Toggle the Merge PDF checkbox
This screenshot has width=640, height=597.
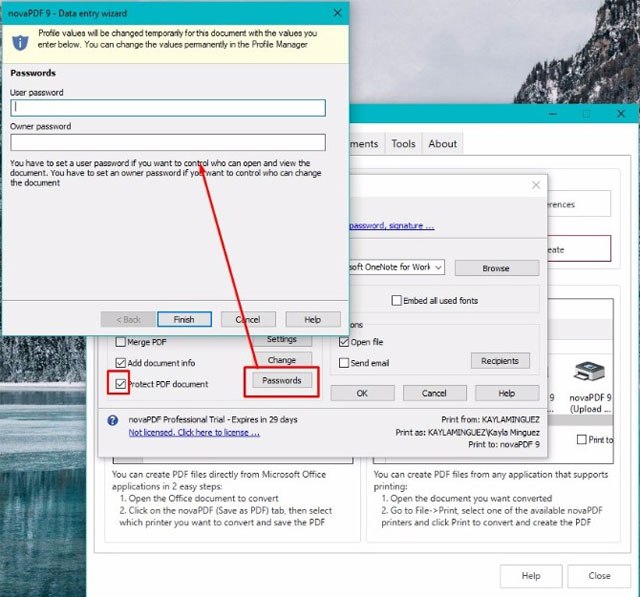120,342
